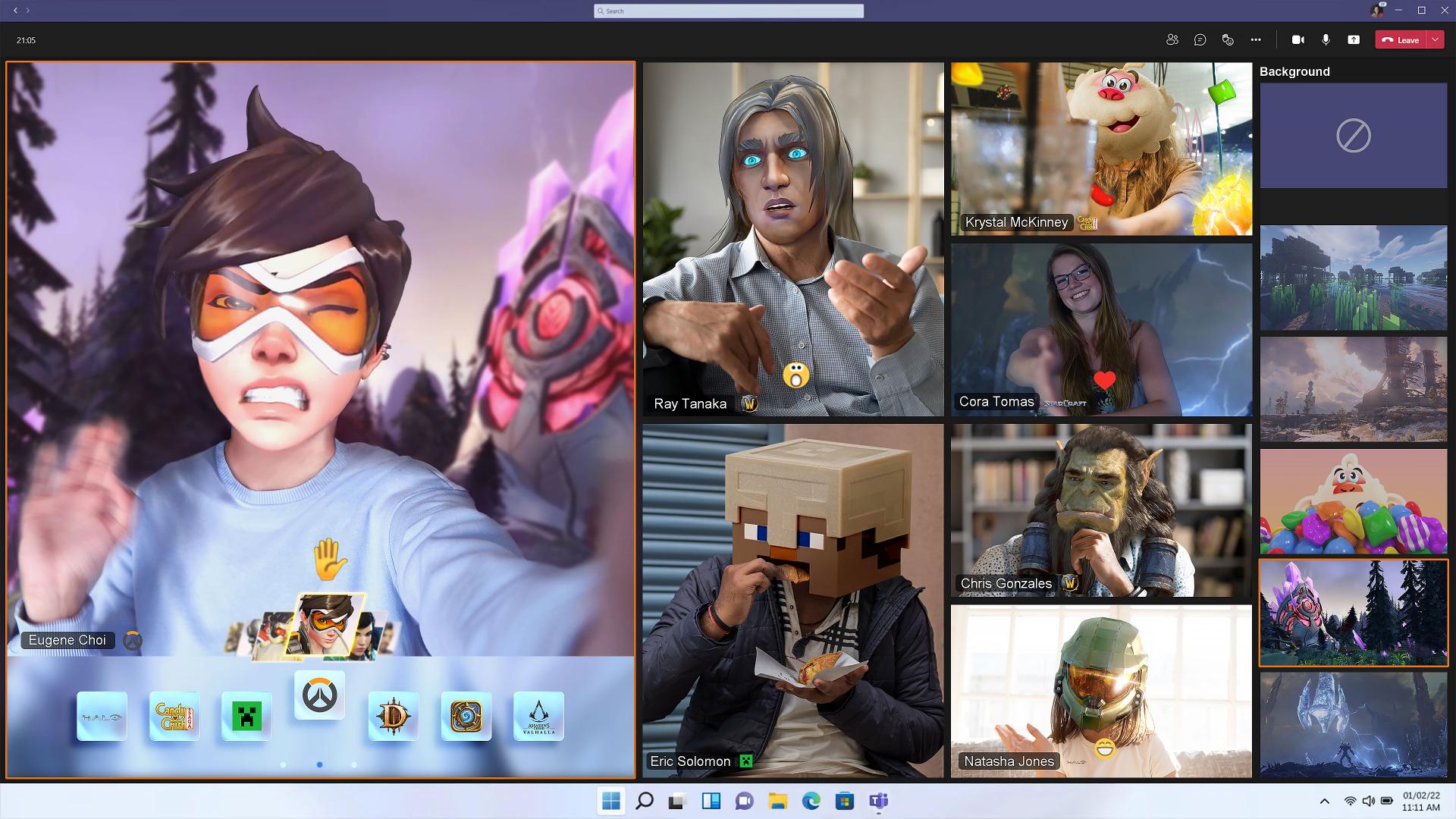This screenshot has height=819, width=1456.
Task: Open Widgets from the taskbar
Action: coord(711,801)
